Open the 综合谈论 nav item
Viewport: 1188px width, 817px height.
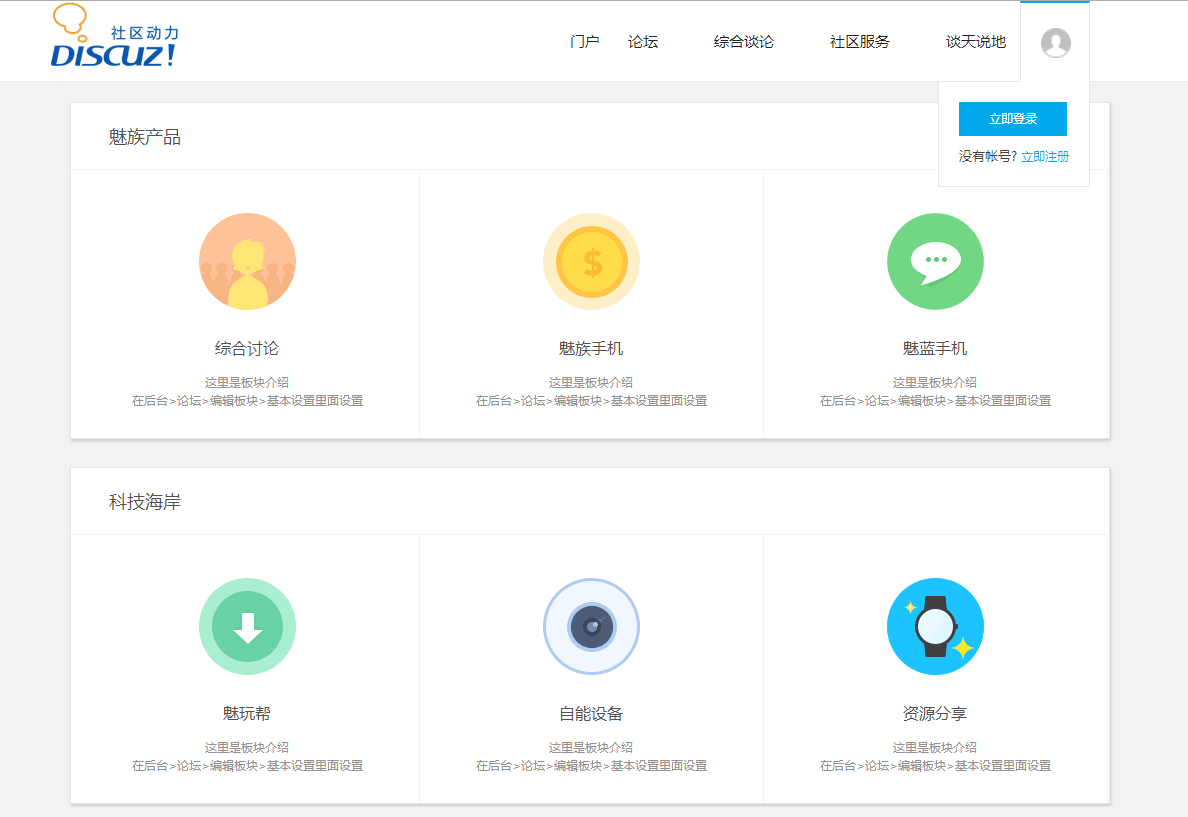pyautogui.click(x=743, y=42)
